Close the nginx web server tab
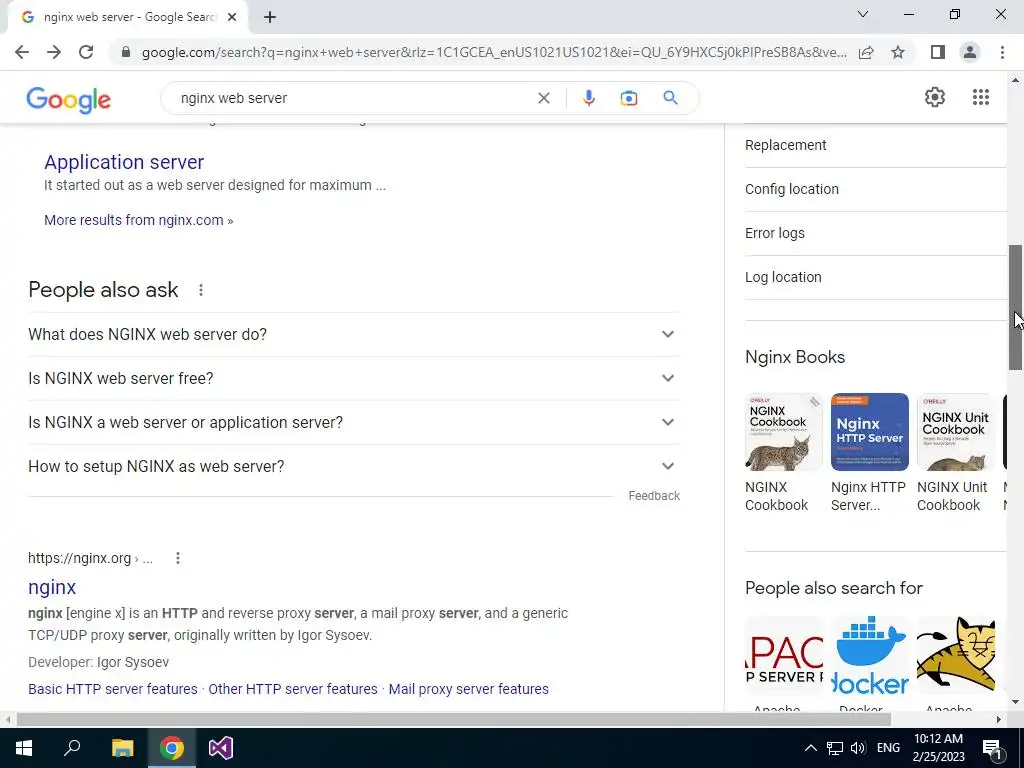The image size is (1024, 768). click(x=232, y=17)
